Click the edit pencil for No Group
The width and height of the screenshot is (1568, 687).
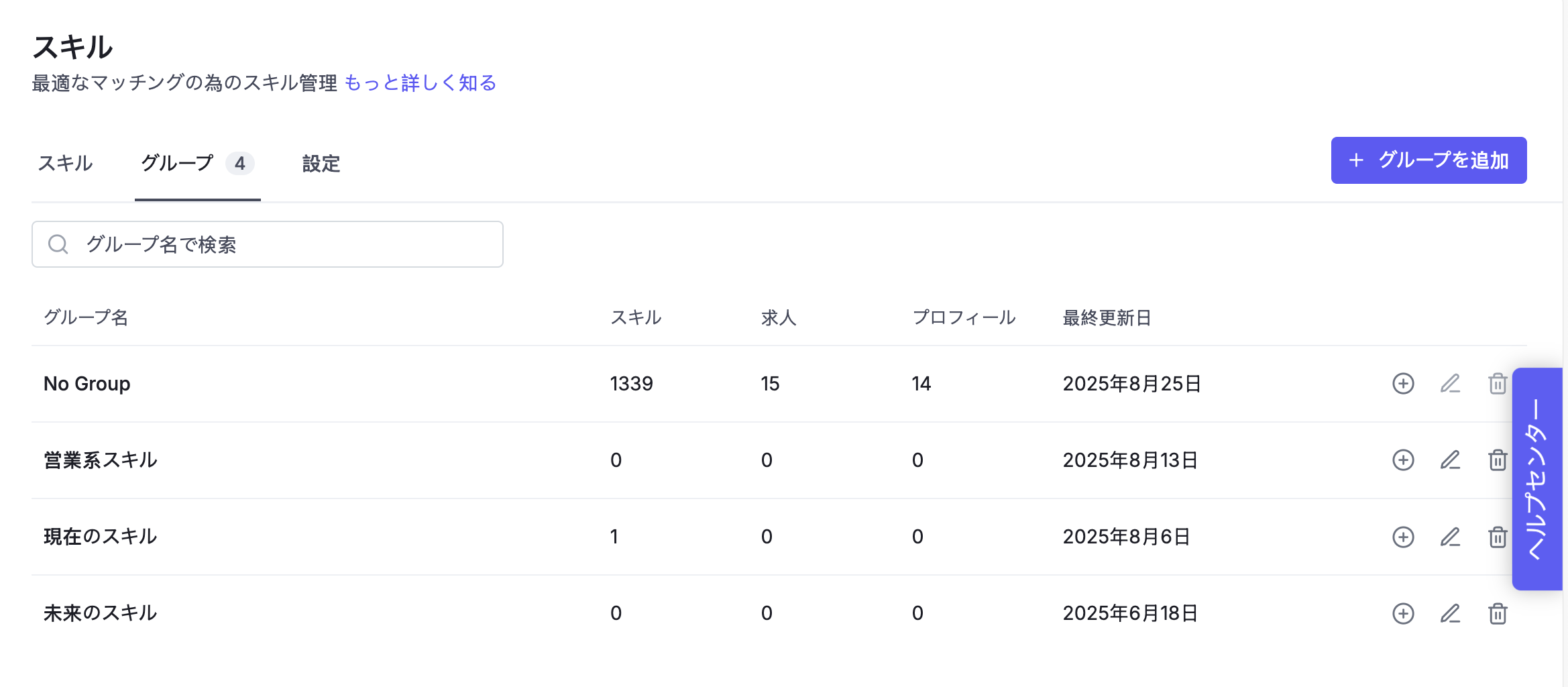point(1450,384)
